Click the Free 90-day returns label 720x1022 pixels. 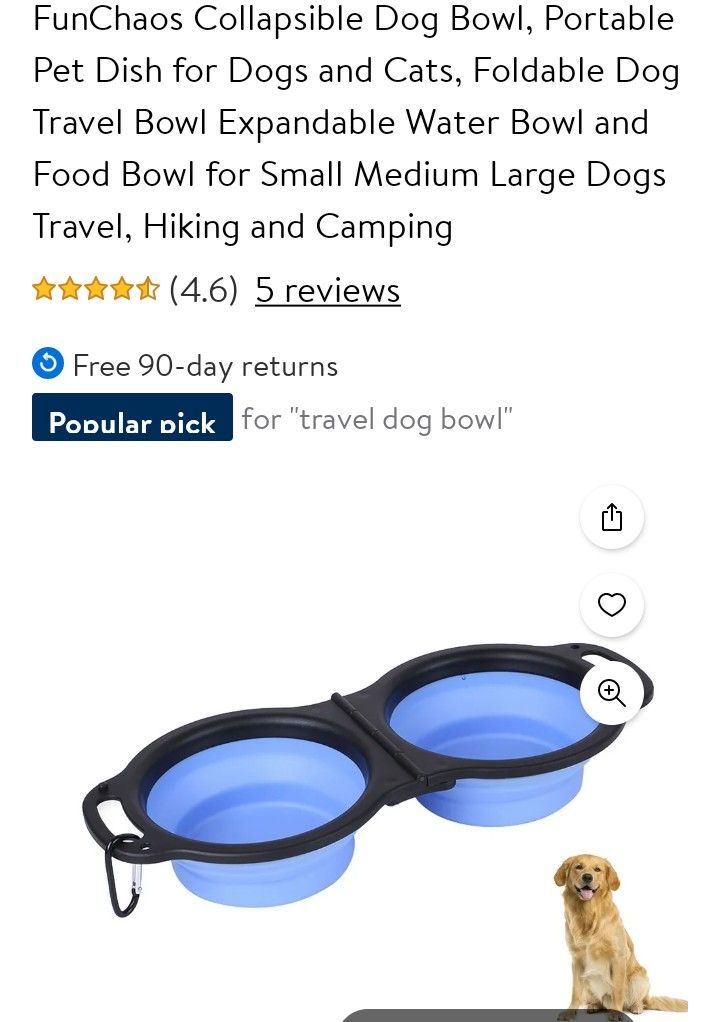pyautogui.click(x=205, y=366)
